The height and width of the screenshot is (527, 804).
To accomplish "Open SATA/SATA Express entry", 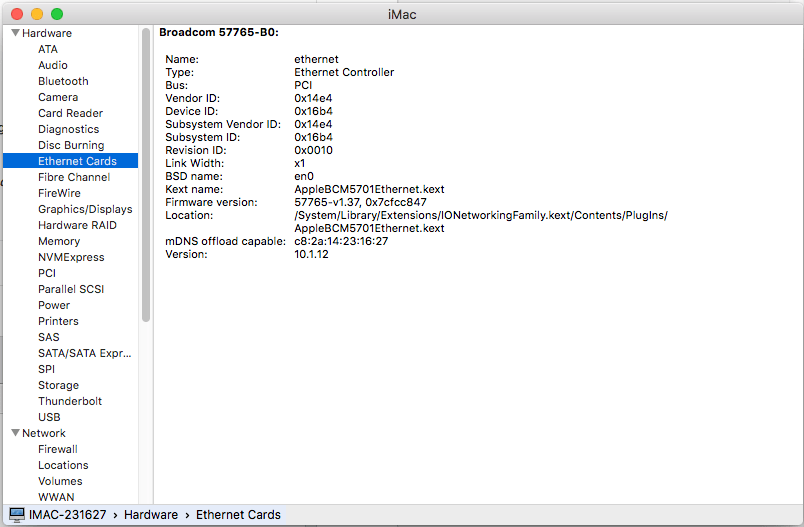I will click(85, 353).
